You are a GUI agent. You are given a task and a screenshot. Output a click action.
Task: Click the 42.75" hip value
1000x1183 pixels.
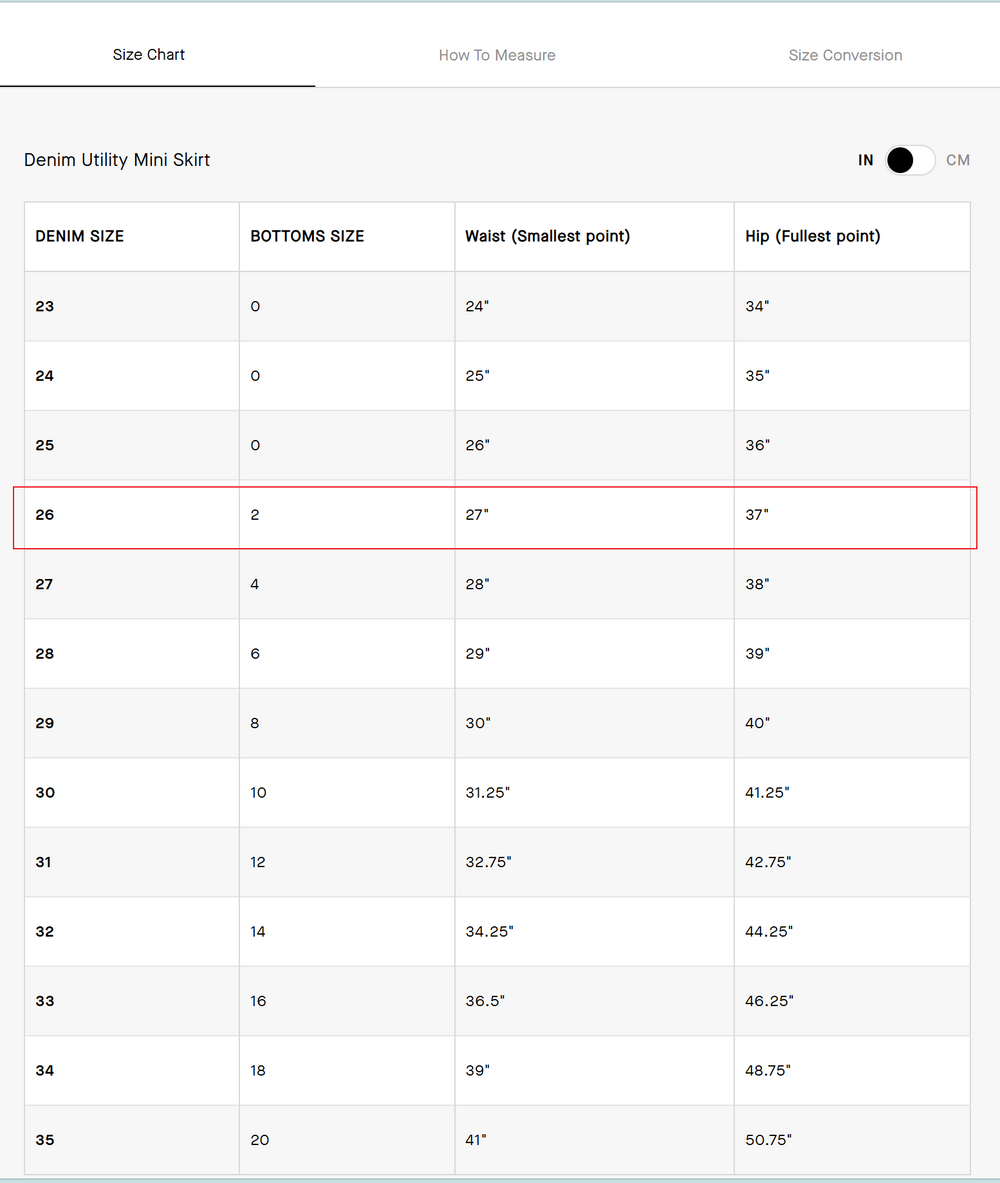768,862
